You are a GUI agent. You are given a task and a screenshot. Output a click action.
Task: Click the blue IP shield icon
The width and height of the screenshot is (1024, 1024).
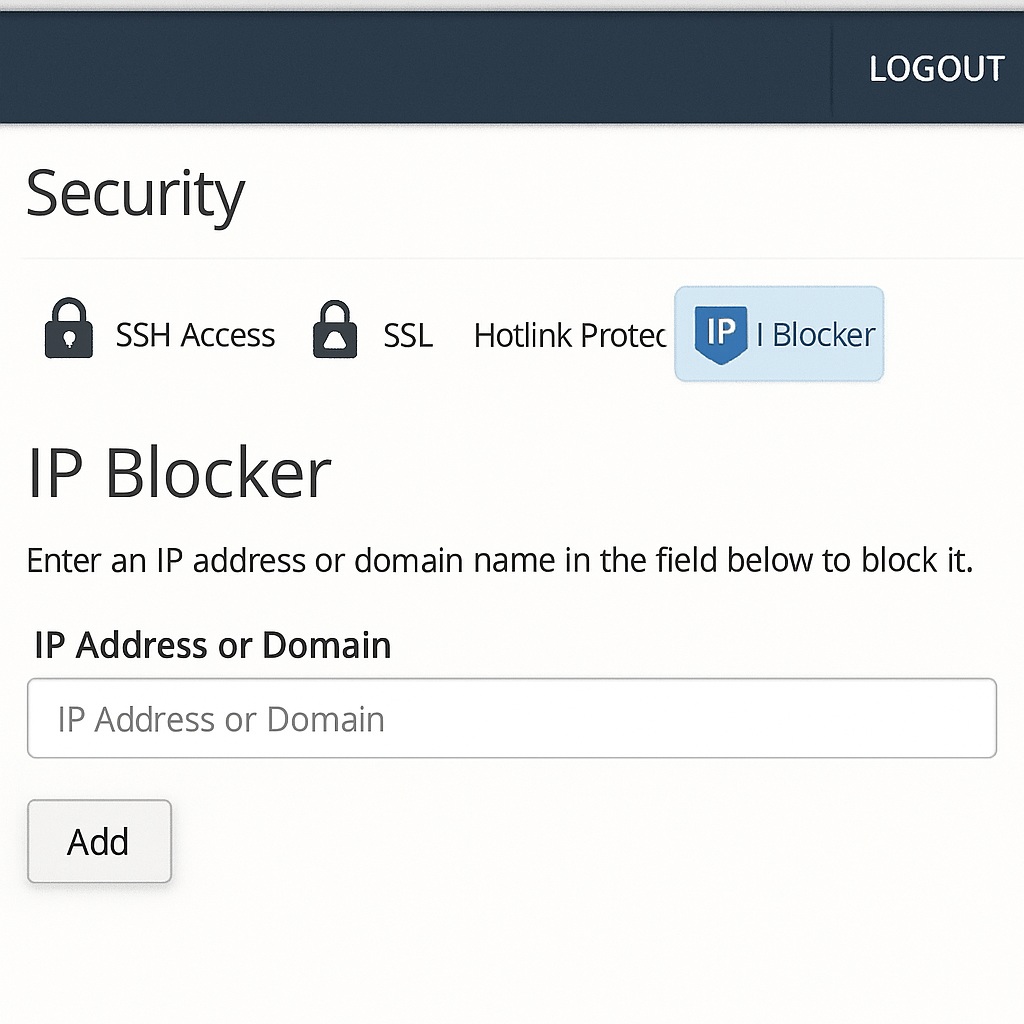tap(720, 334)
